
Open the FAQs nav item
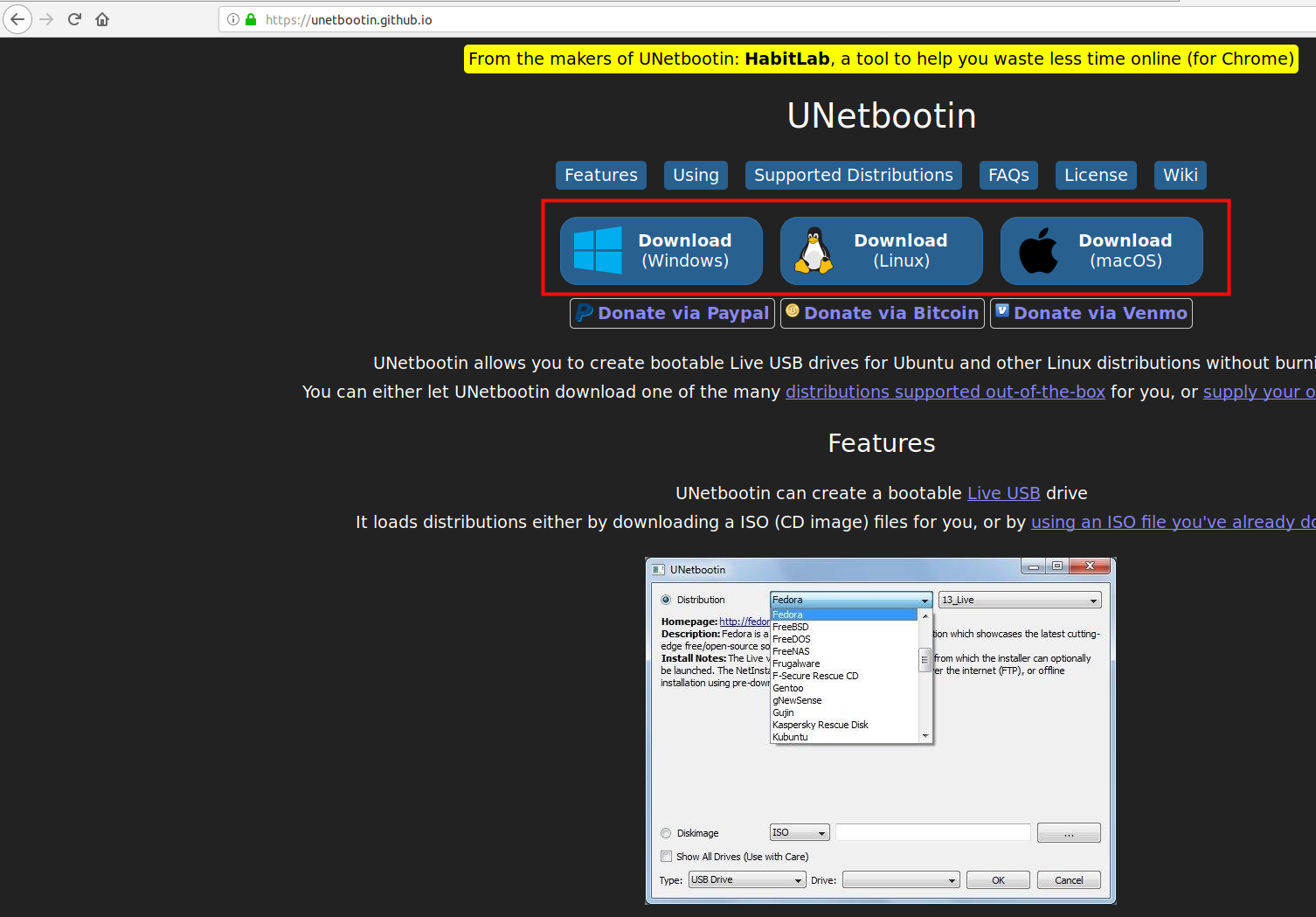click(x=1008, y=175)
